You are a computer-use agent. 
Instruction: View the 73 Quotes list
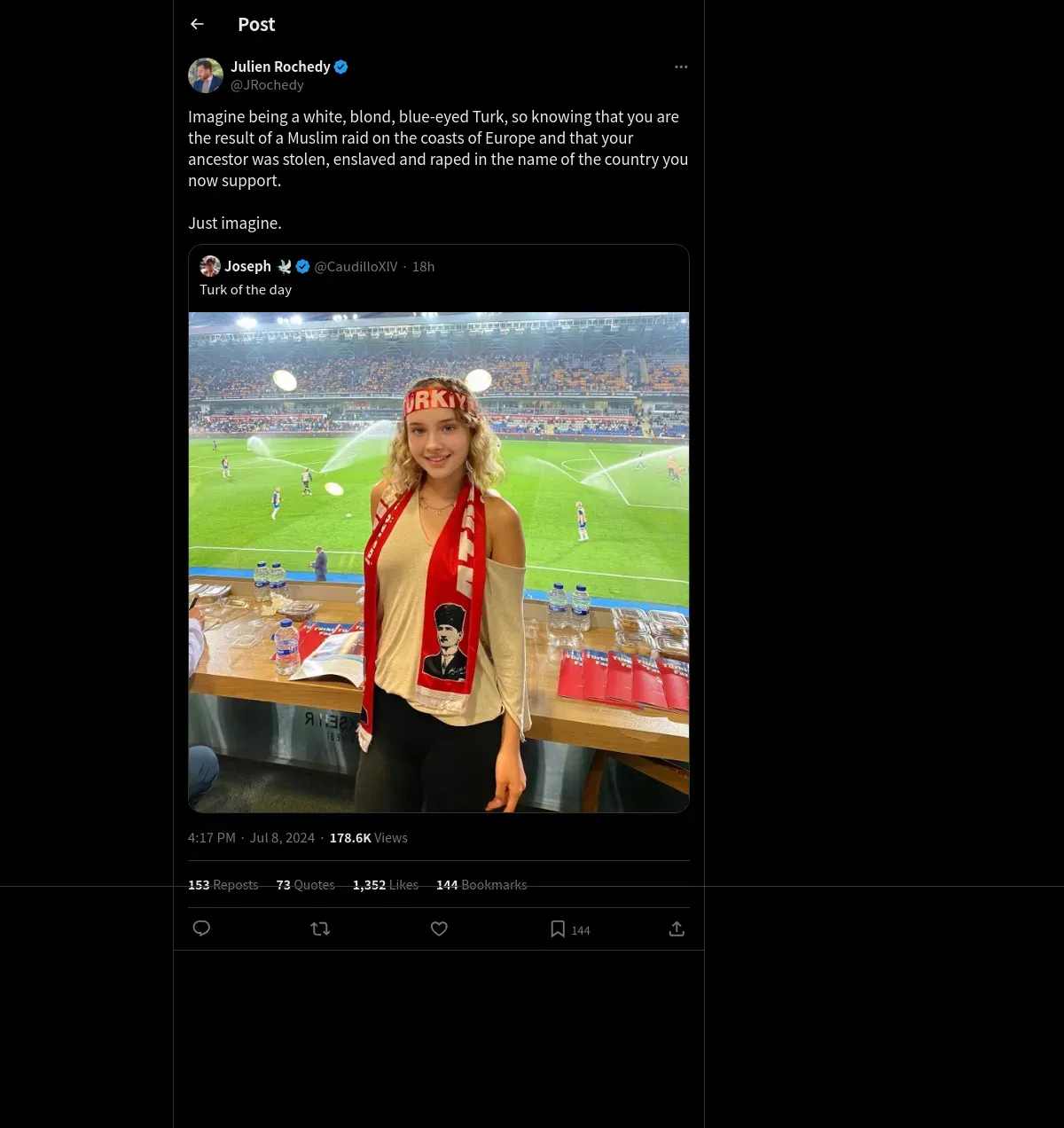(x=306, y=885)
